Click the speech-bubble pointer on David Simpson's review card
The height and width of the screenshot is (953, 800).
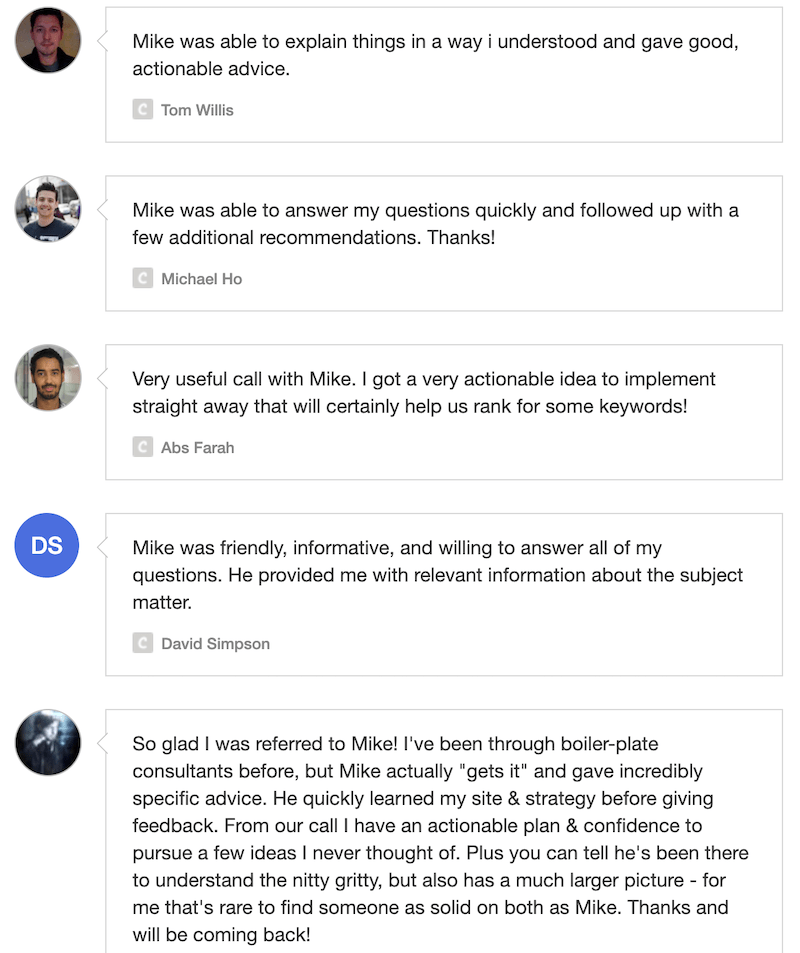coord(101,546)
